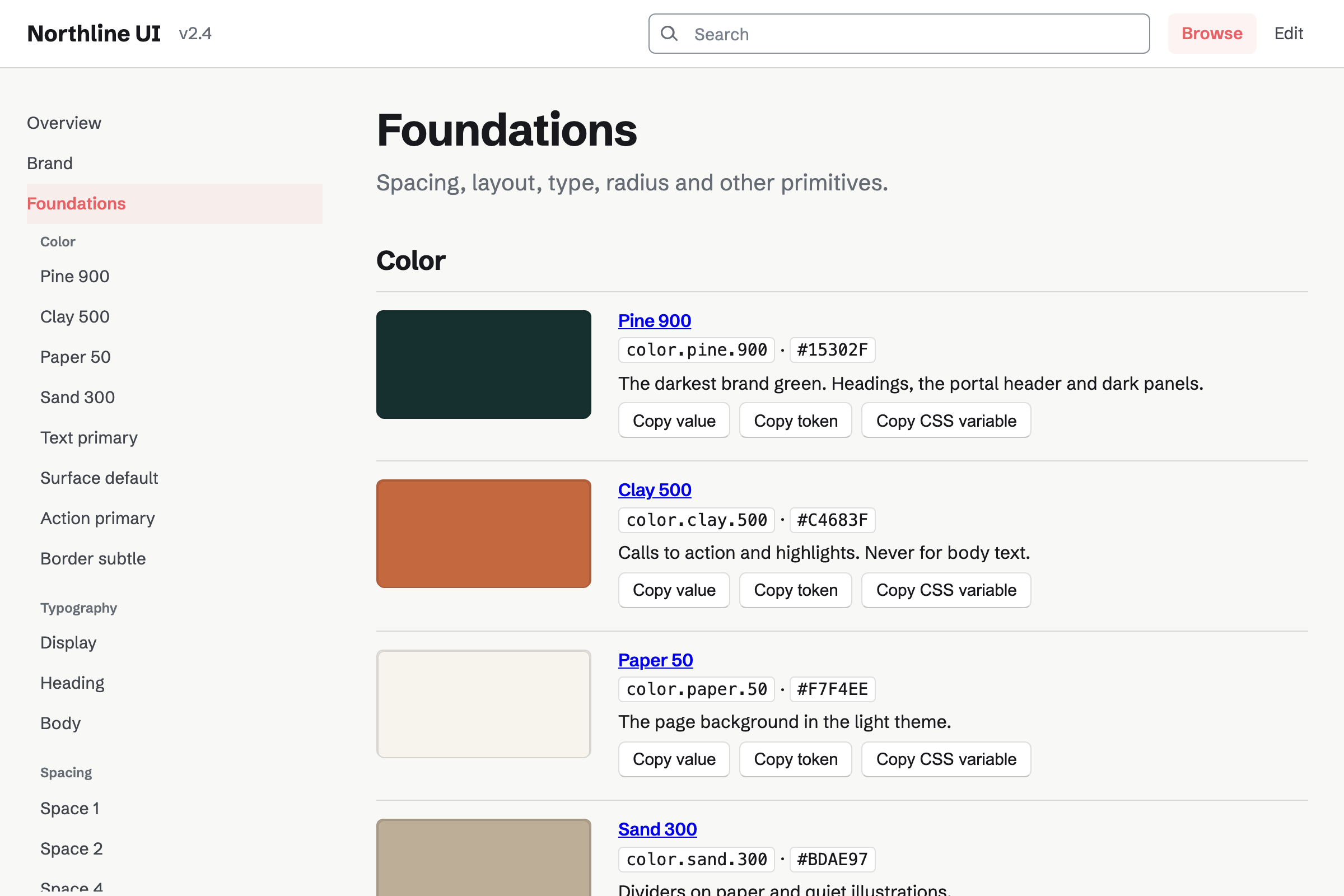Open Text primary in sidebar
Screen dimensions: 1344x896
pos(88,438)
